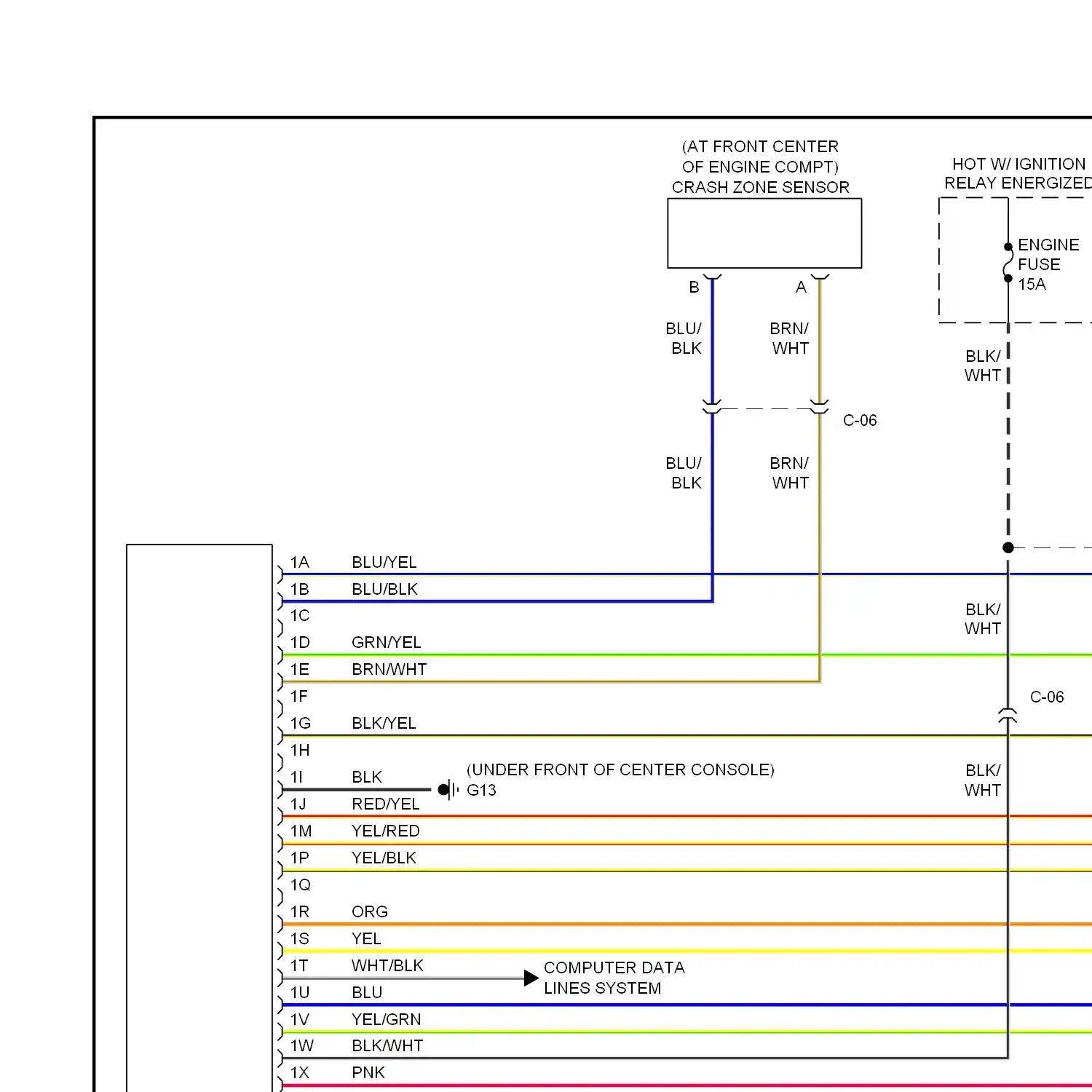Select pin label 1E
The width and height of the screenshot is (1092, 1092).
coord(300,669)
